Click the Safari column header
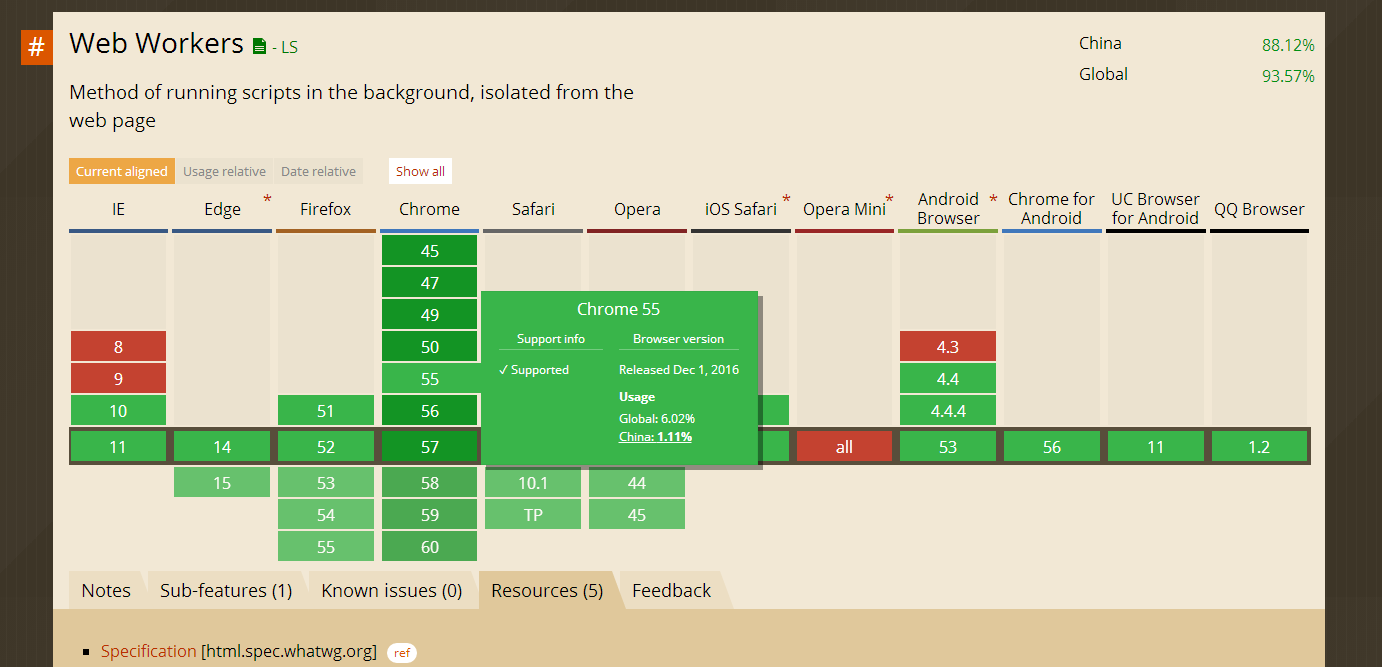 (x=533, y=209)
